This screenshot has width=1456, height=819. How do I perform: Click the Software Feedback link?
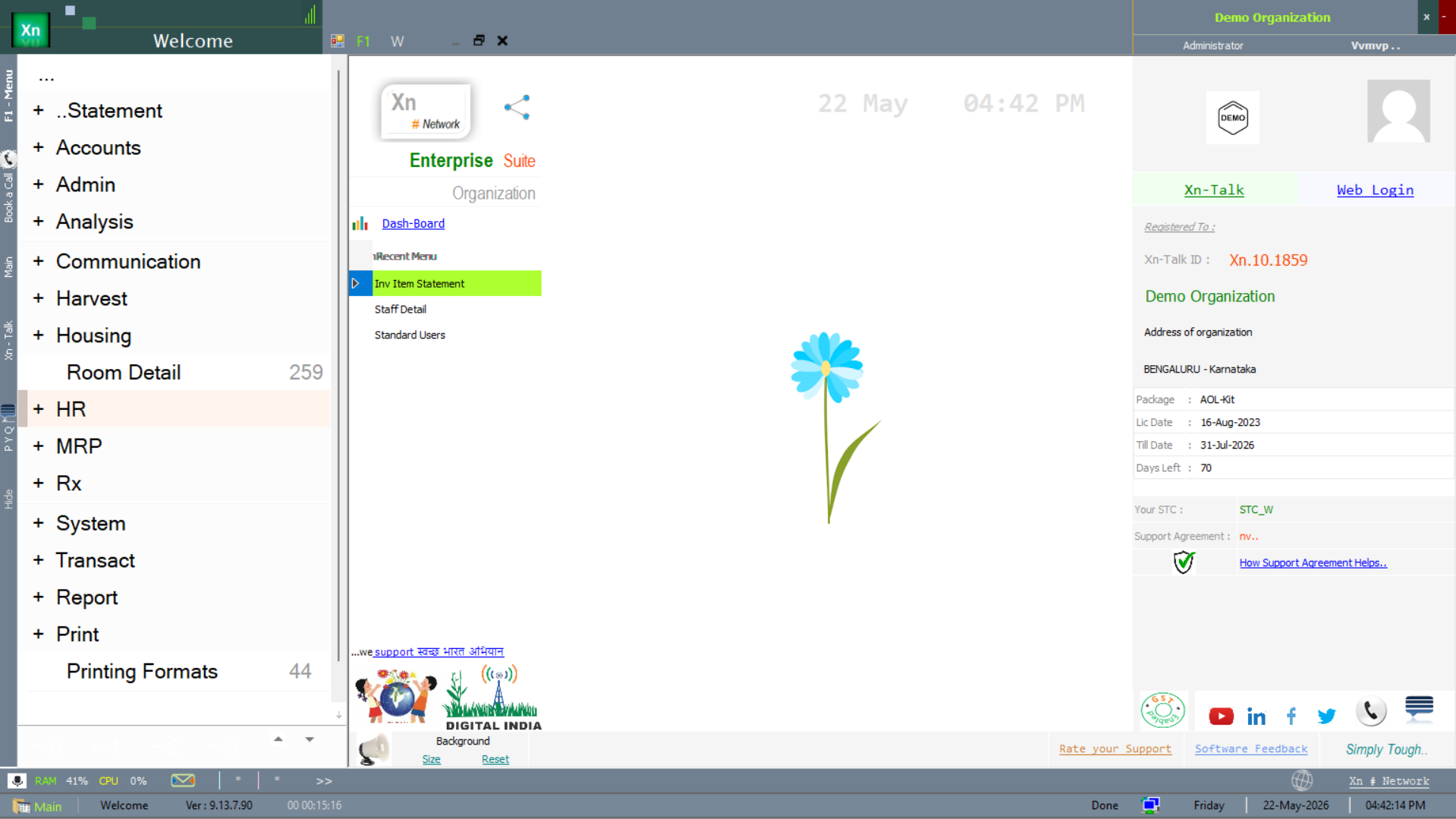pos(1251,748)
